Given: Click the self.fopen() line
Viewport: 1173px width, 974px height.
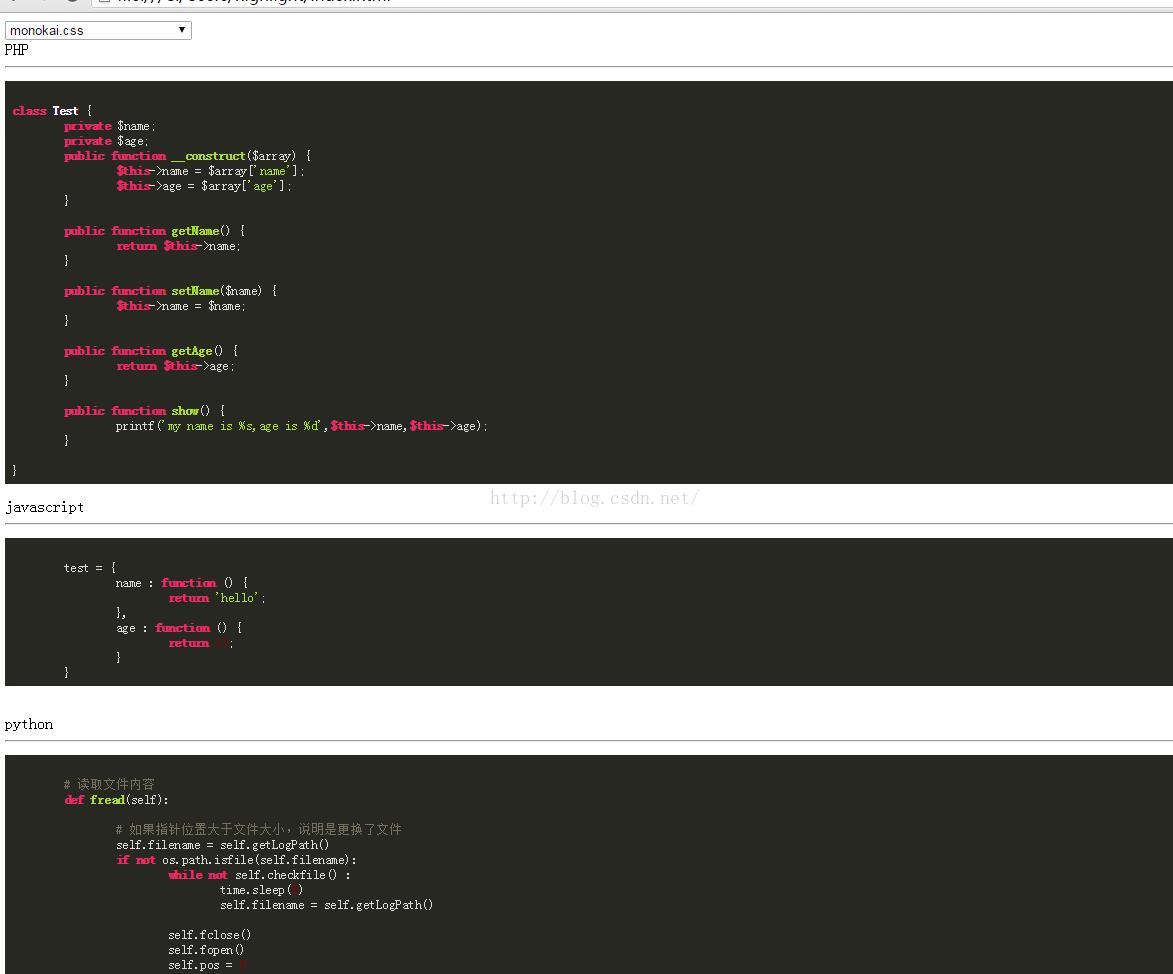Looking at the screenshot, I should (206, 950).
